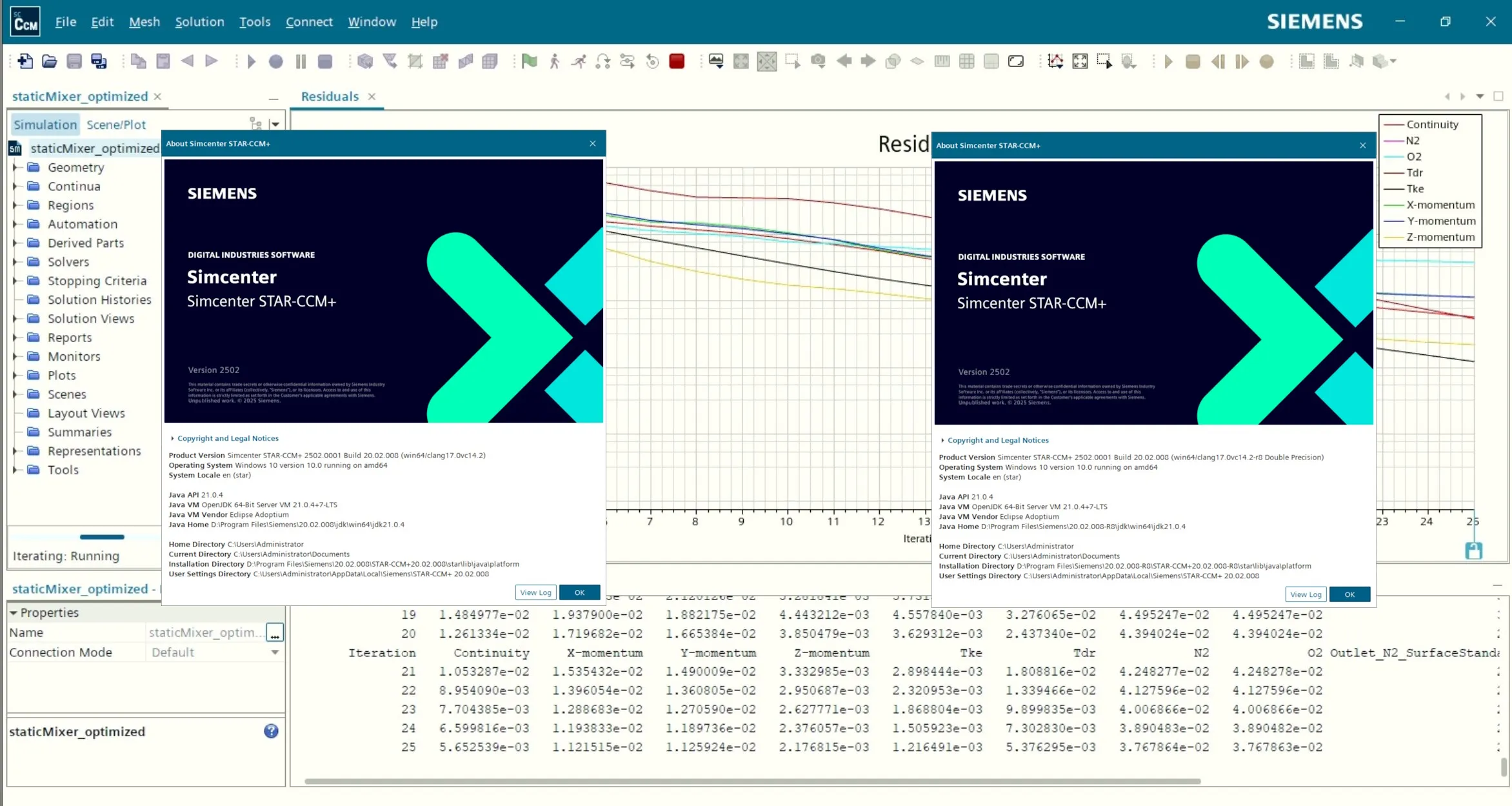Click the output table horizontal scrollbar
The height and width of the screenshot is (806, 1512).
tap(753, 781)
